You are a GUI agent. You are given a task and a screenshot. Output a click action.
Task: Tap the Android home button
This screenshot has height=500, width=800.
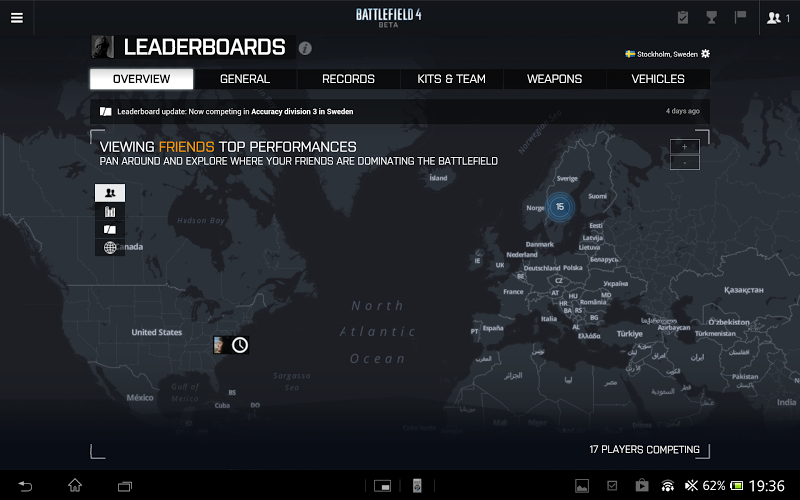tap(75, 485)
